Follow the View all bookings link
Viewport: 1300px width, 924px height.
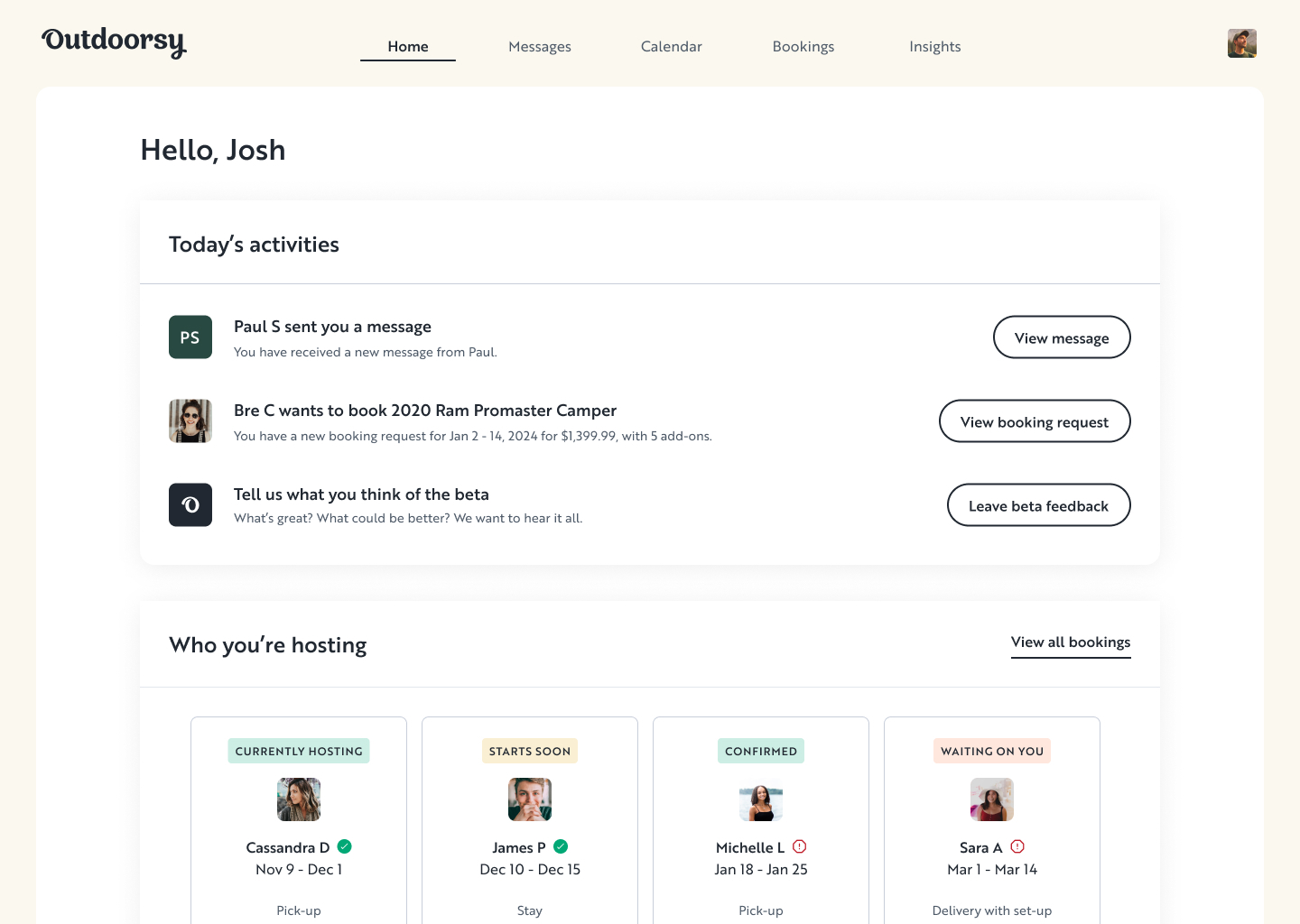coord(1070,642)
